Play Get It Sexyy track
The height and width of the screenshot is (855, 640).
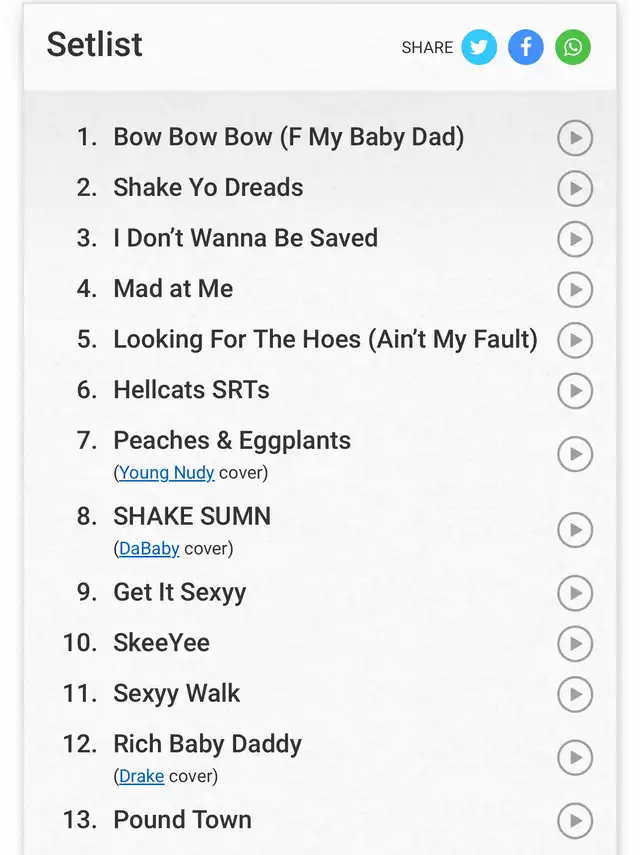575,593
